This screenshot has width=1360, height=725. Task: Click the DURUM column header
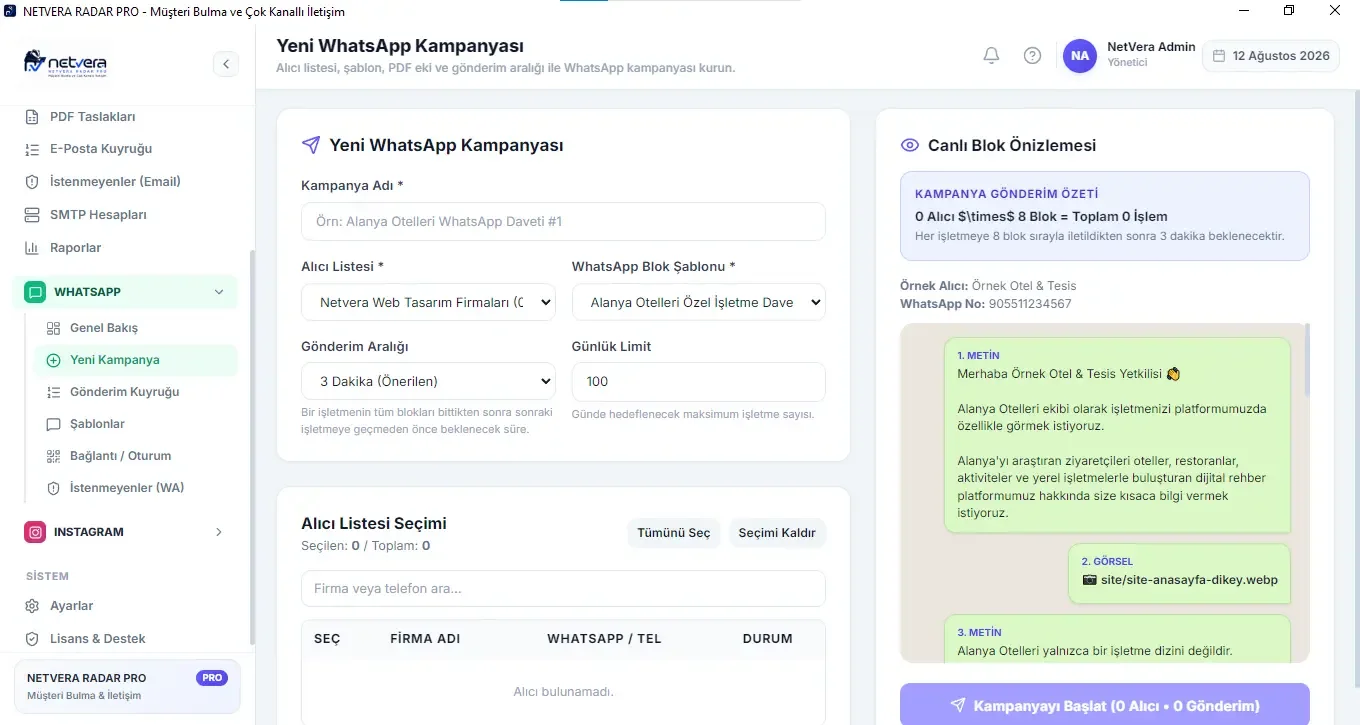(x=768, y=639)
